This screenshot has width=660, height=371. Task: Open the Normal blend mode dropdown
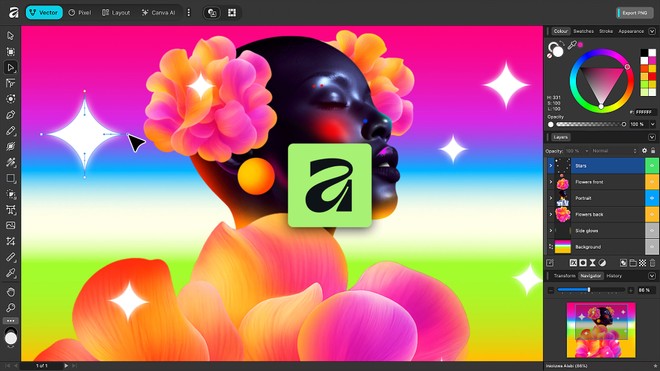click(x=614, y=151)
